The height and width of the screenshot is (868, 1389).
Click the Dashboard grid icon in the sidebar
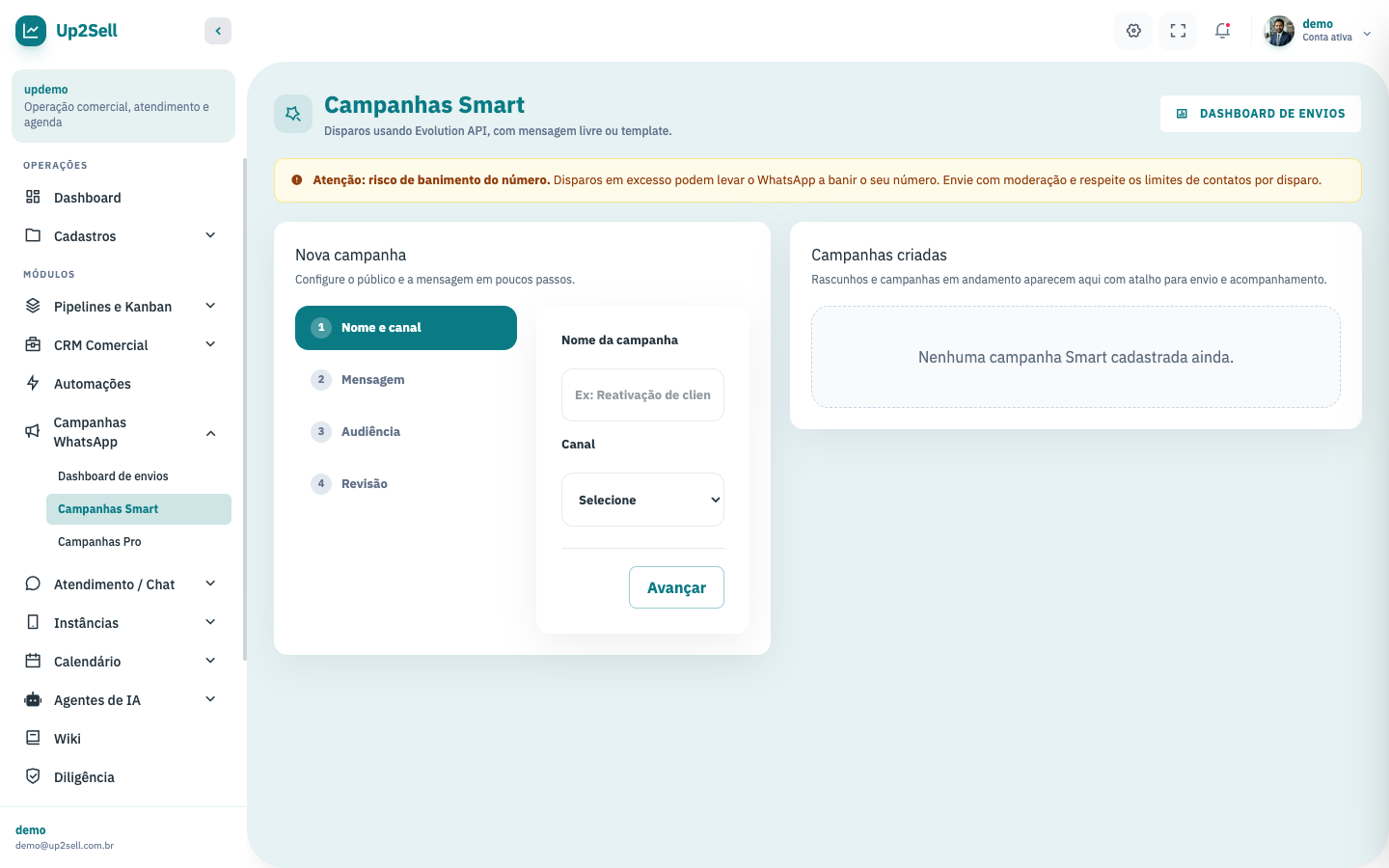33,197
